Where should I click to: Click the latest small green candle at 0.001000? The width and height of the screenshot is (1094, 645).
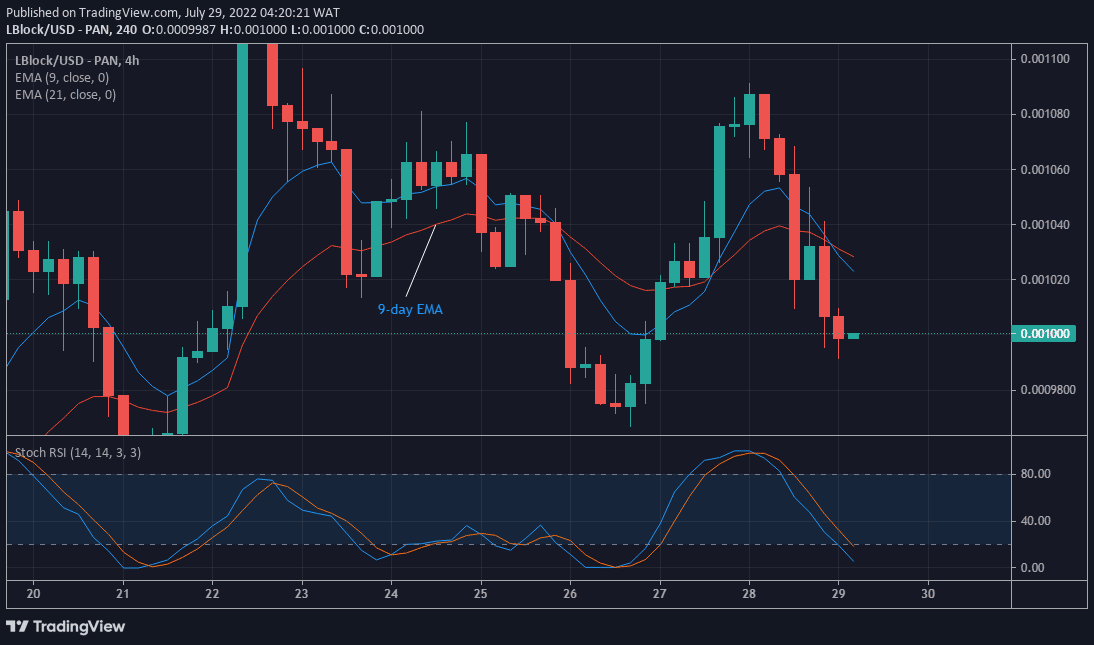tap(853, 336)
